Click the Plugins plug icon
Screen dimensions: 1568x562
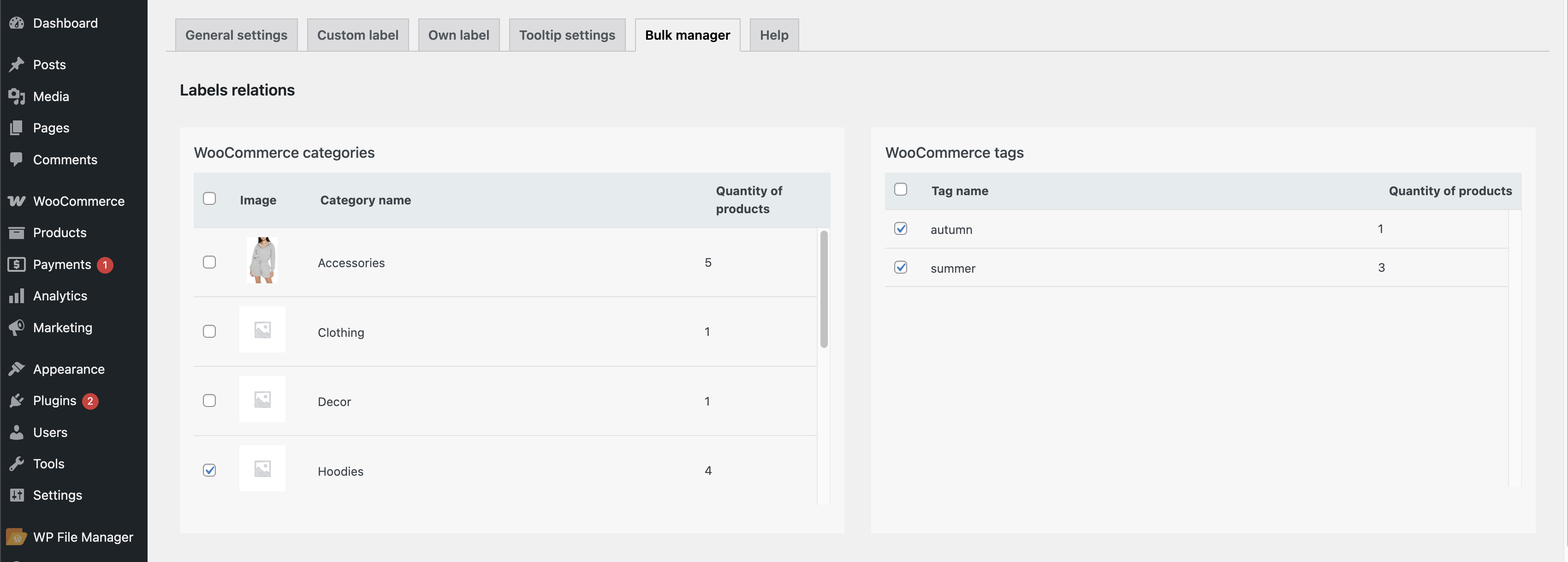[x=17, y=401]
